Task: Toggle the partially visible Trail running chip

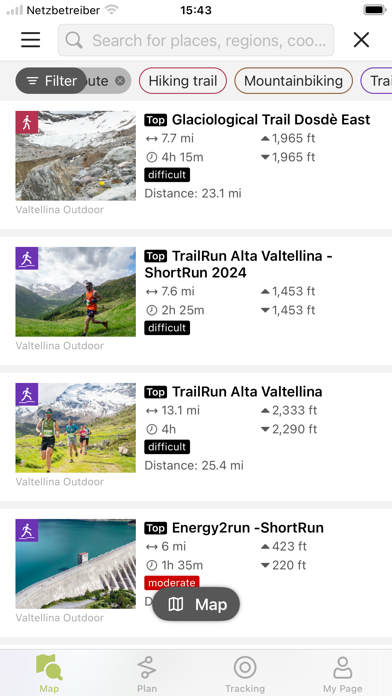Action: [376, 81]
